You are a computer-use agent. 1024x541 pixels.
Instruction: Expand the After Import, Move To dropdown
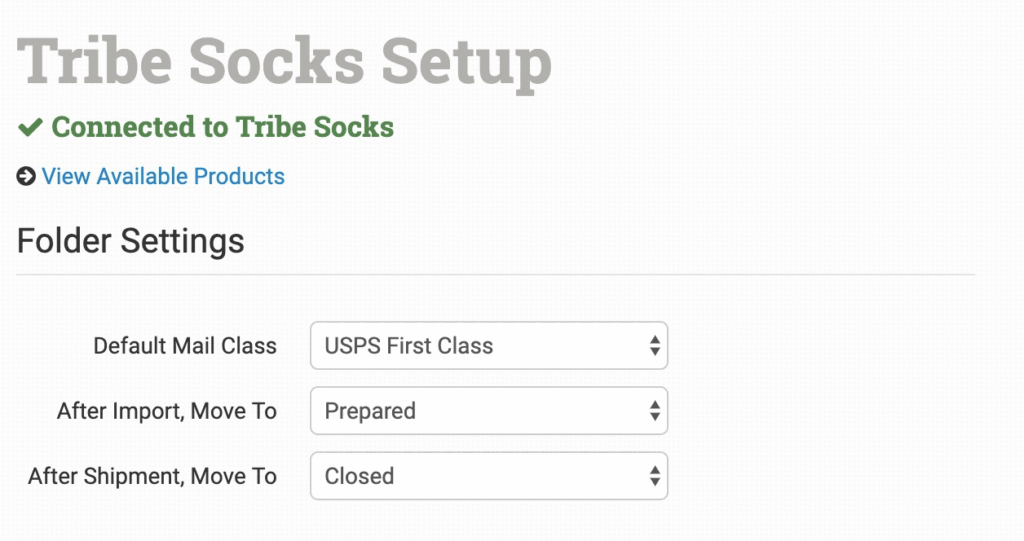(488, 411)
